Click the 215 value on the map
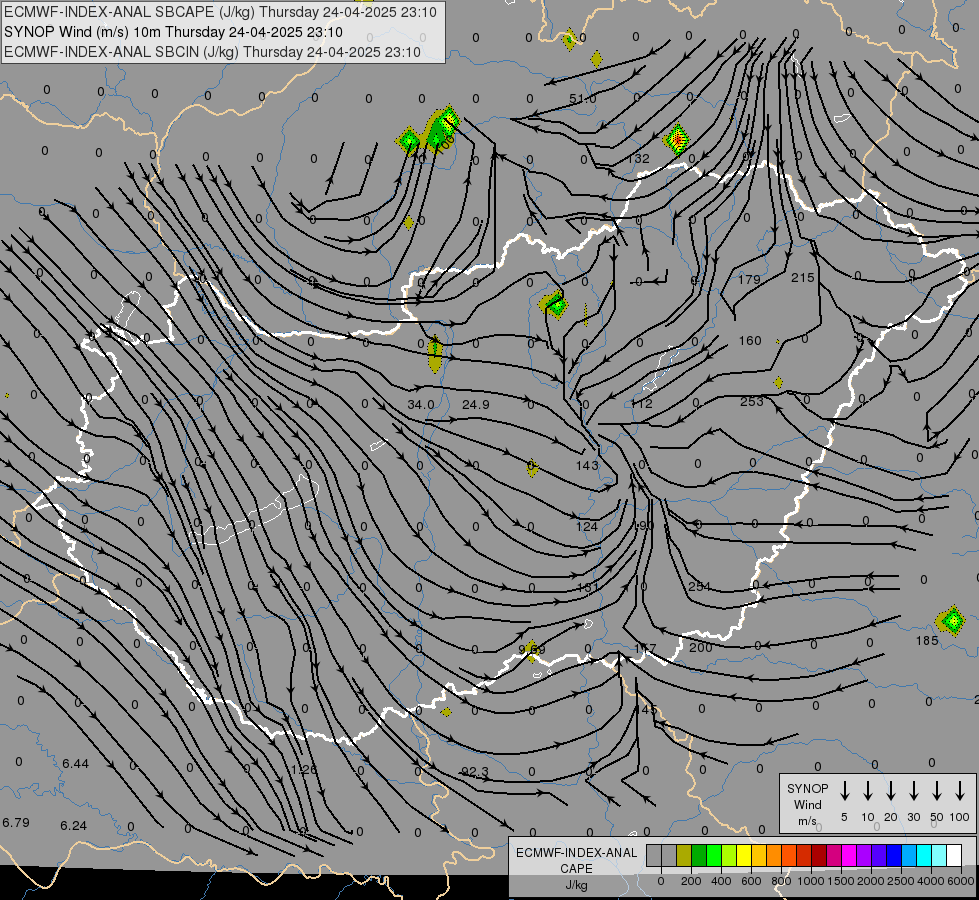The height and width of the screenshot is (900, 979). (803, 277)
